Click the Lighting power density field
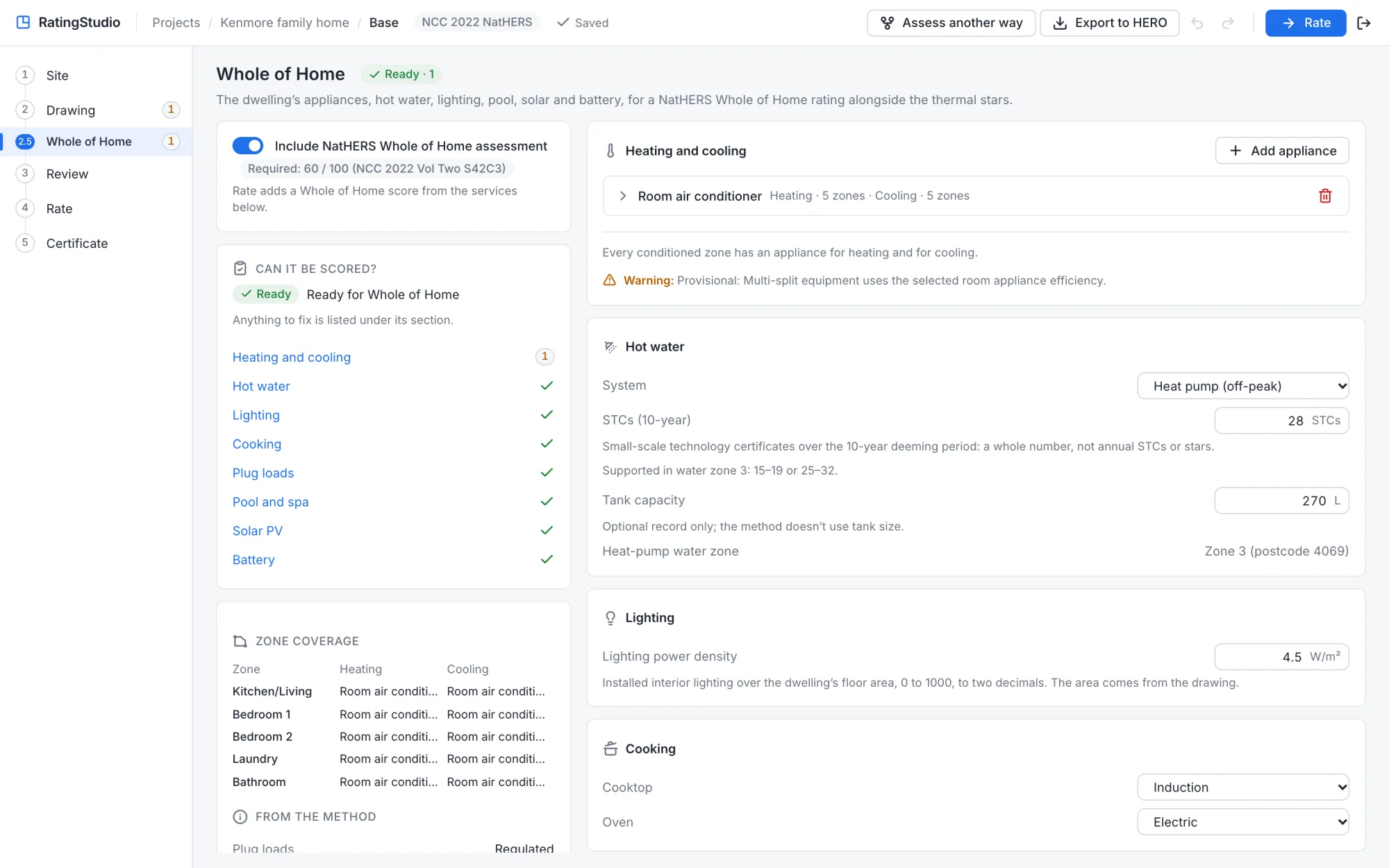 pos(1281,657)
